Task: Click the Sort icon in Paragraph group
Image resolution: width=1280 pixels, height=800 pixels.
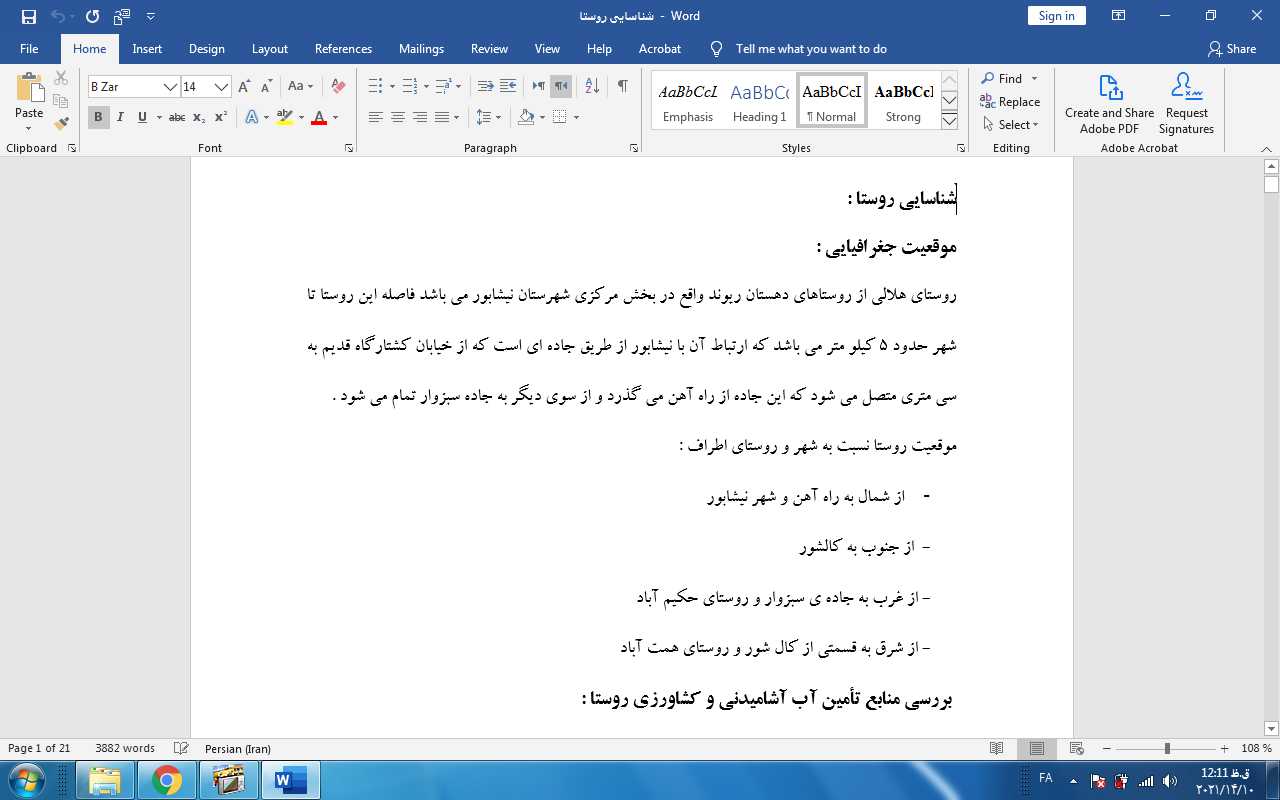Action: pyautogui.click(x=592, y=87)
